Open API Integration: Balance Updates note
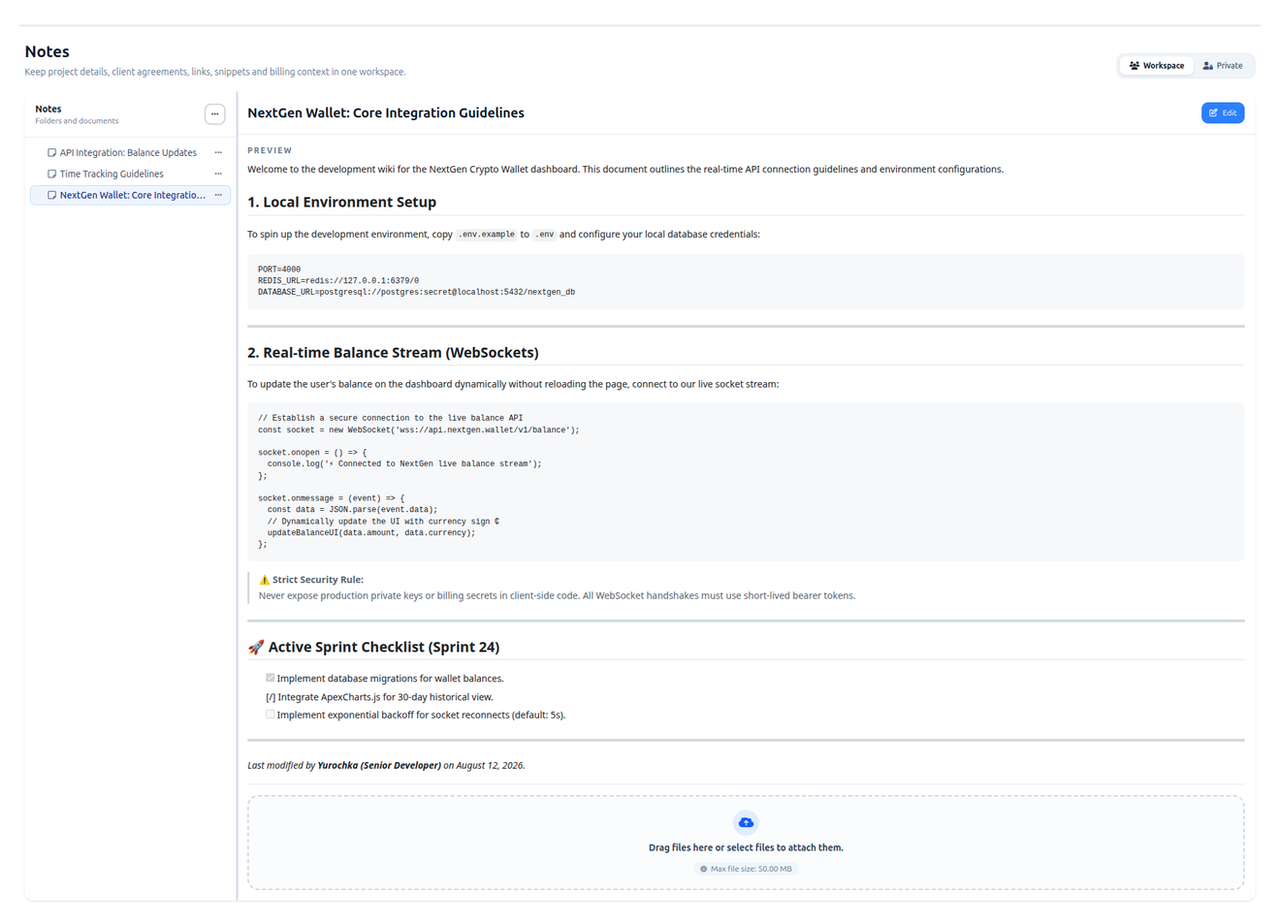 [128, 153]
